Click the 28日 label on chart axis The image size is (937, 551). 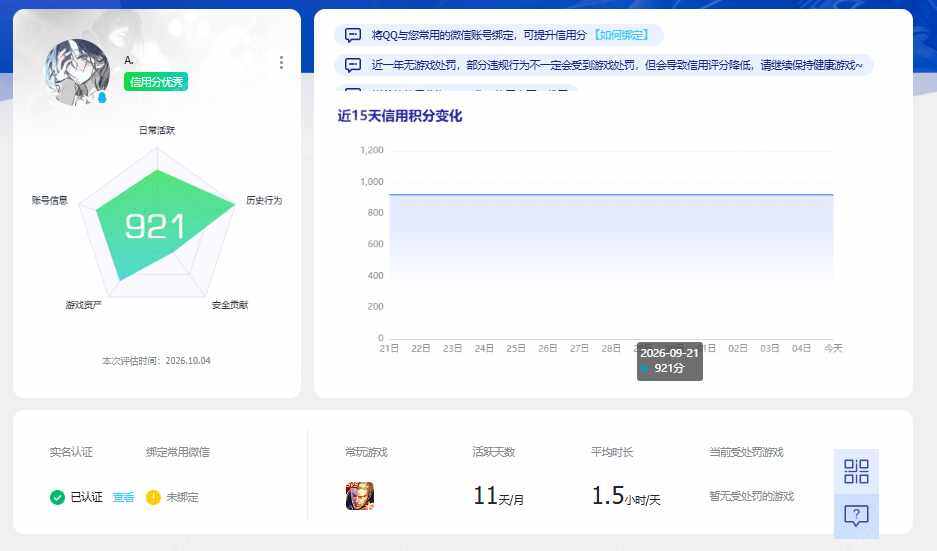(611, 348)
